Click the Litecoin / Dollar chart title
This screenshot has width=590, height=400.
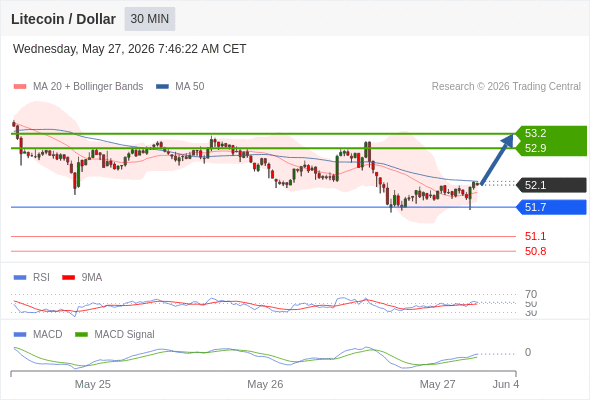coord(63,19)
